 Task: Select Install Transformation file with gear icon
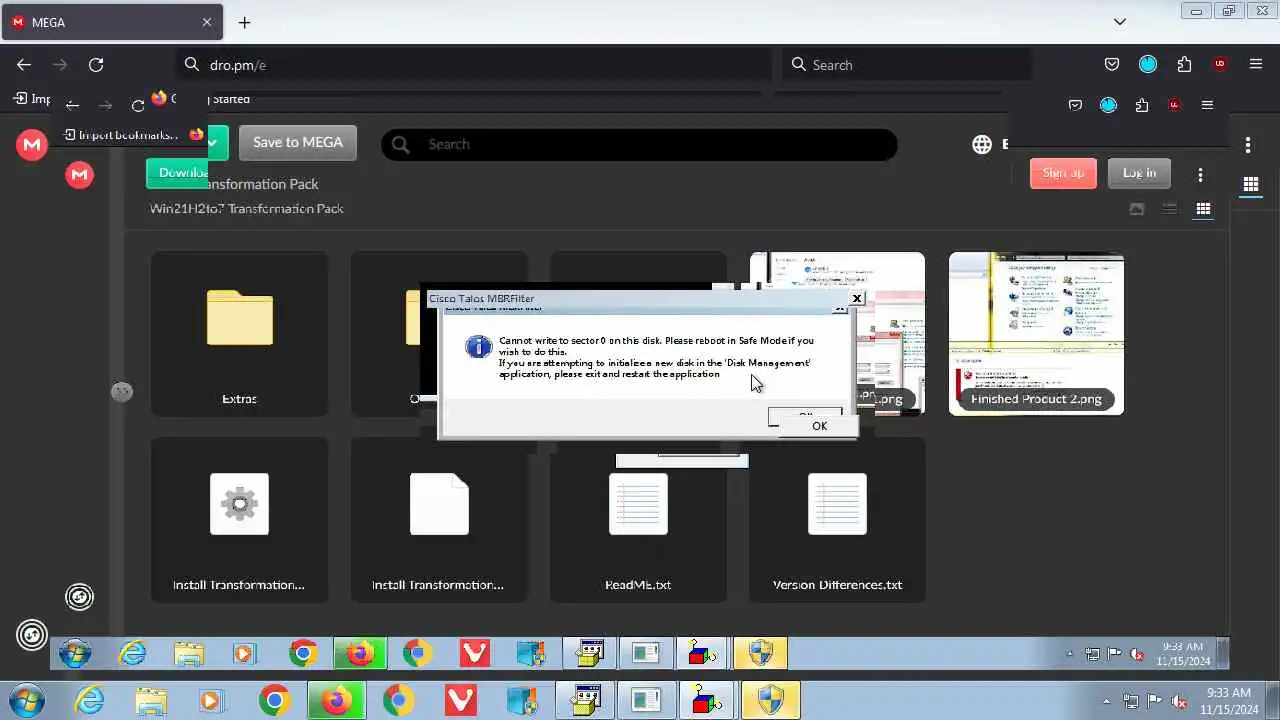239,520
